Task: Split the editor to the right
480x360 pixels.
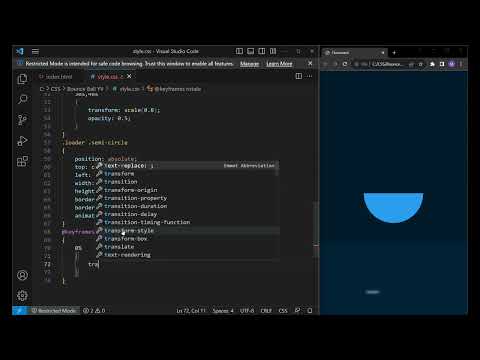Action: click(299, 76)
